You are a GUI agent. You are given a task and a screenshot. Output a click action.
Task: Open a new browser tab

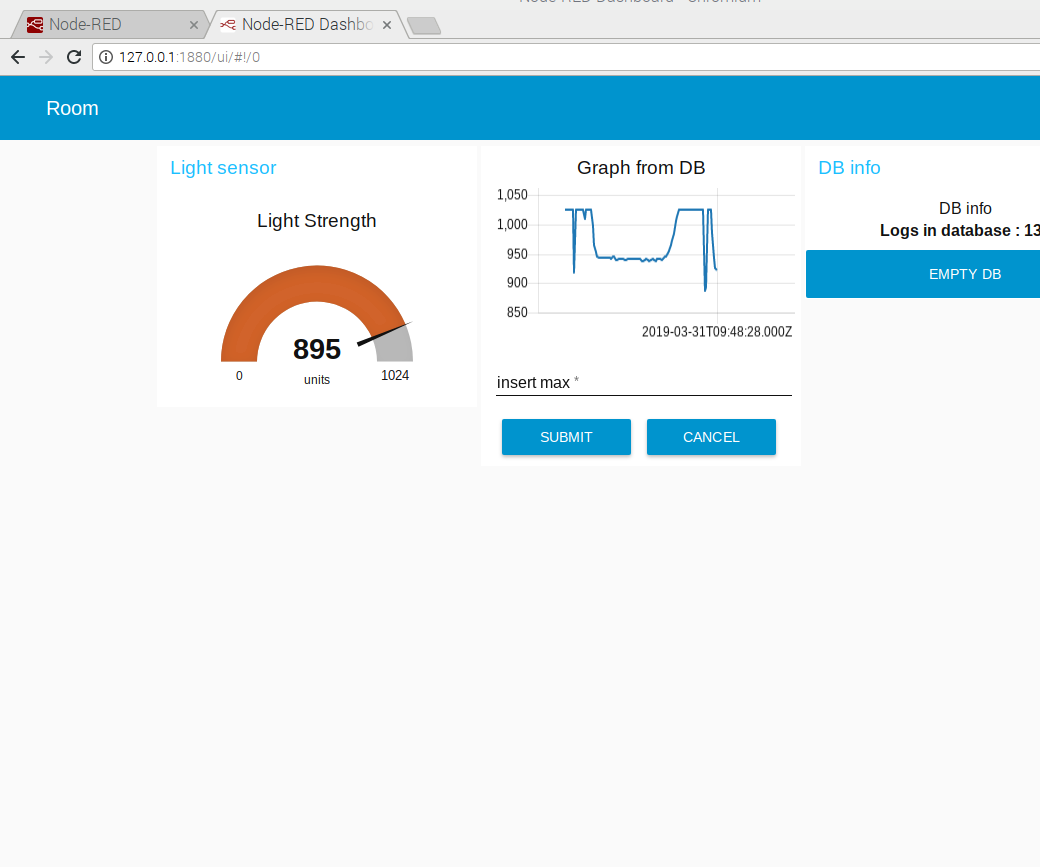424,27
